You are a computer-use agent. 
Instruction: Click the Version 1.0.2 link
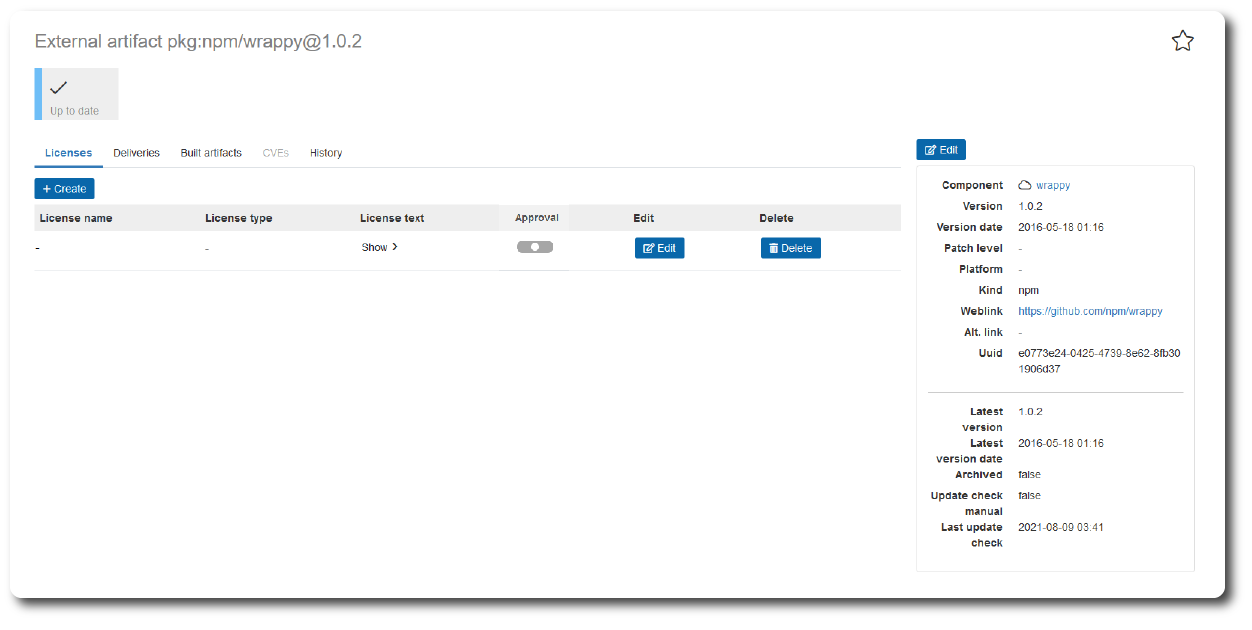pyautogui.click(x=1030, y=206)
